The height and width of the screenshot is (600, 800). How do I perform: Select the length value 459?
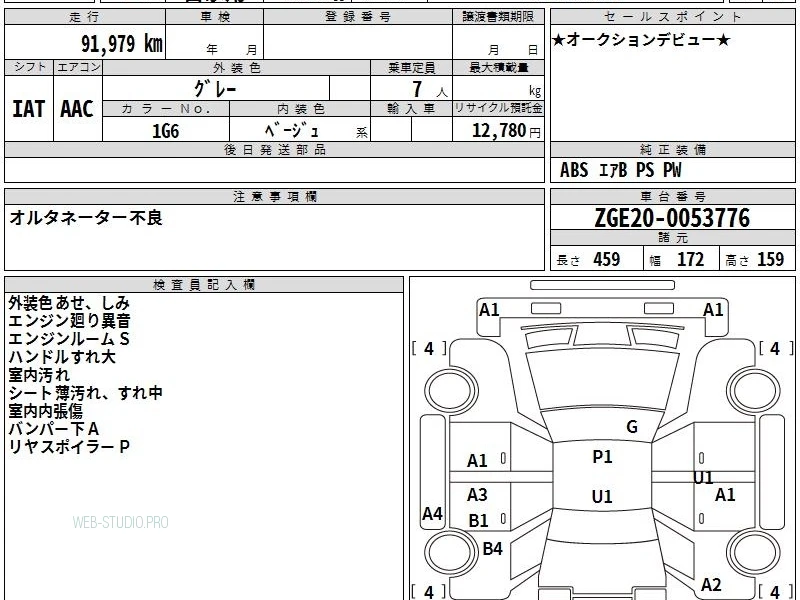tap(607, 259)
